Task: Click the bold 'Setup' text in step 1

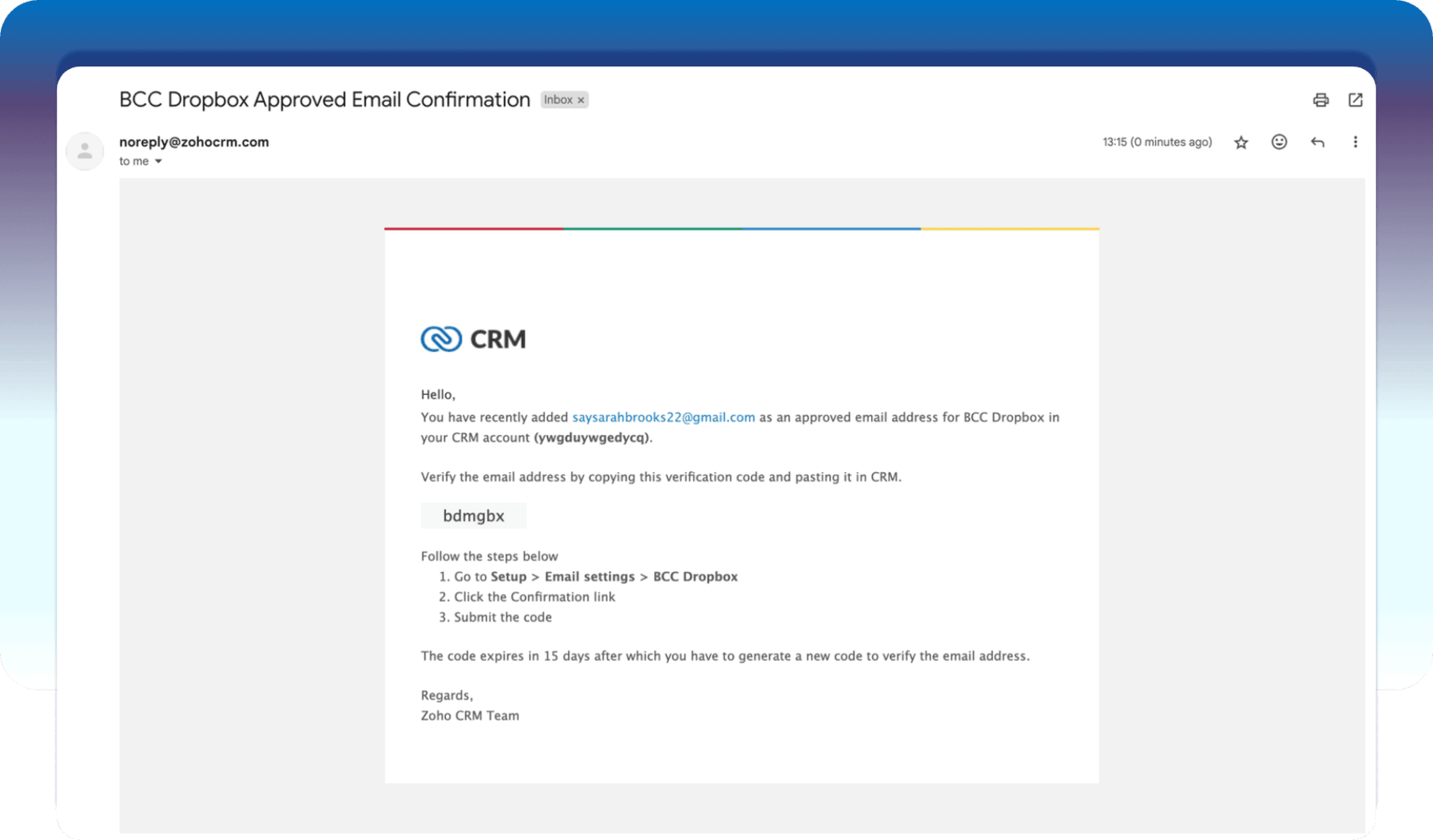Action: tap(508, 577)
